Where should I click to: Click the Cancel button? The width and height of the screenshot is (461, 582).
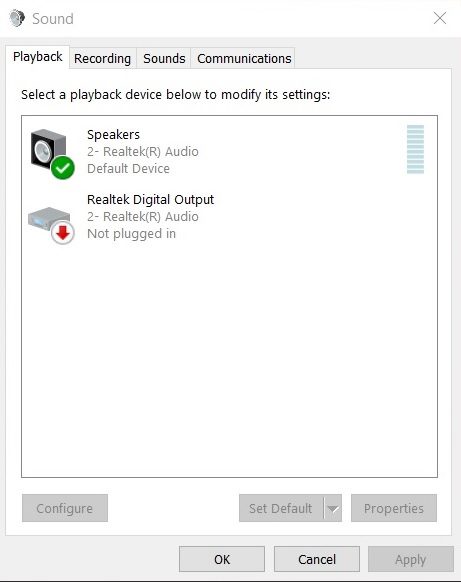click(x=317, y=559)
